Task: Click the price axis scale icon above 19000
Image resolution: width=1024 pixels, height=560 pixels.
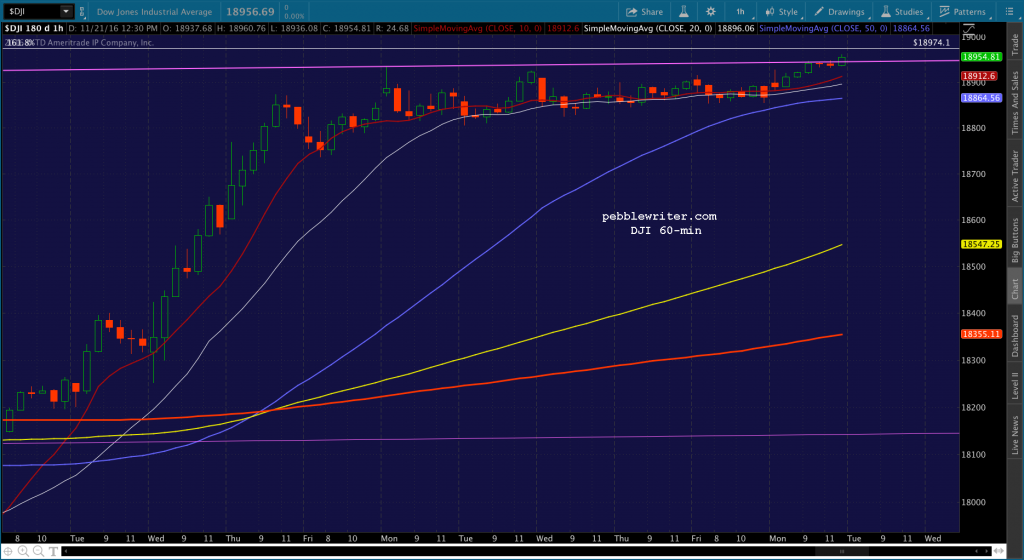Action: [x=969, y=29]
